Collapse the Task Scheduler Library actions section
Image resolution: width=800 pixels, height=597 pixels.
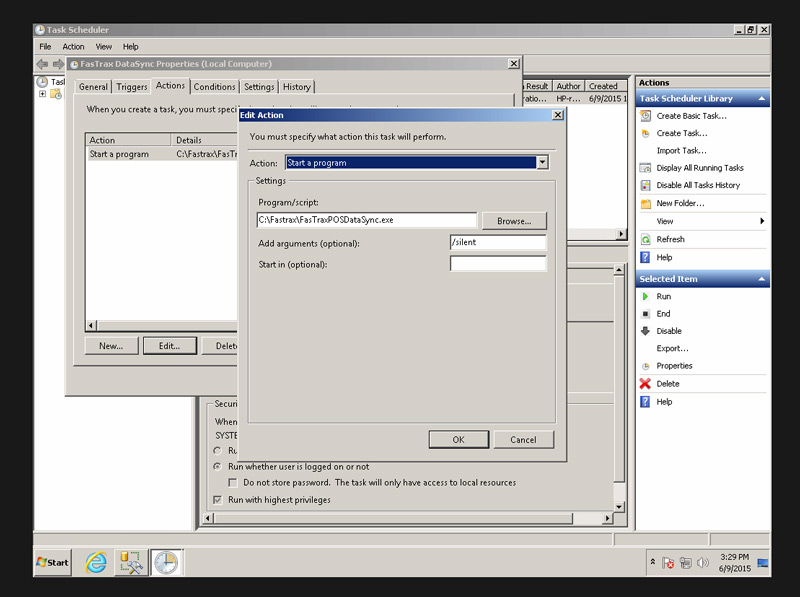762,98
